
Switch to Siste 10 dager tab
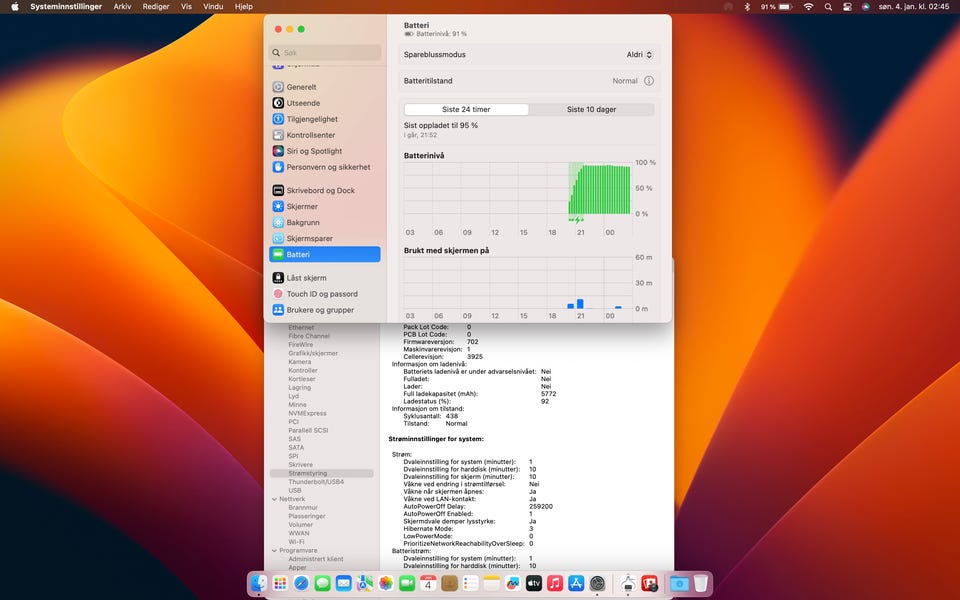pyautogui.click(x=591, y=110)
